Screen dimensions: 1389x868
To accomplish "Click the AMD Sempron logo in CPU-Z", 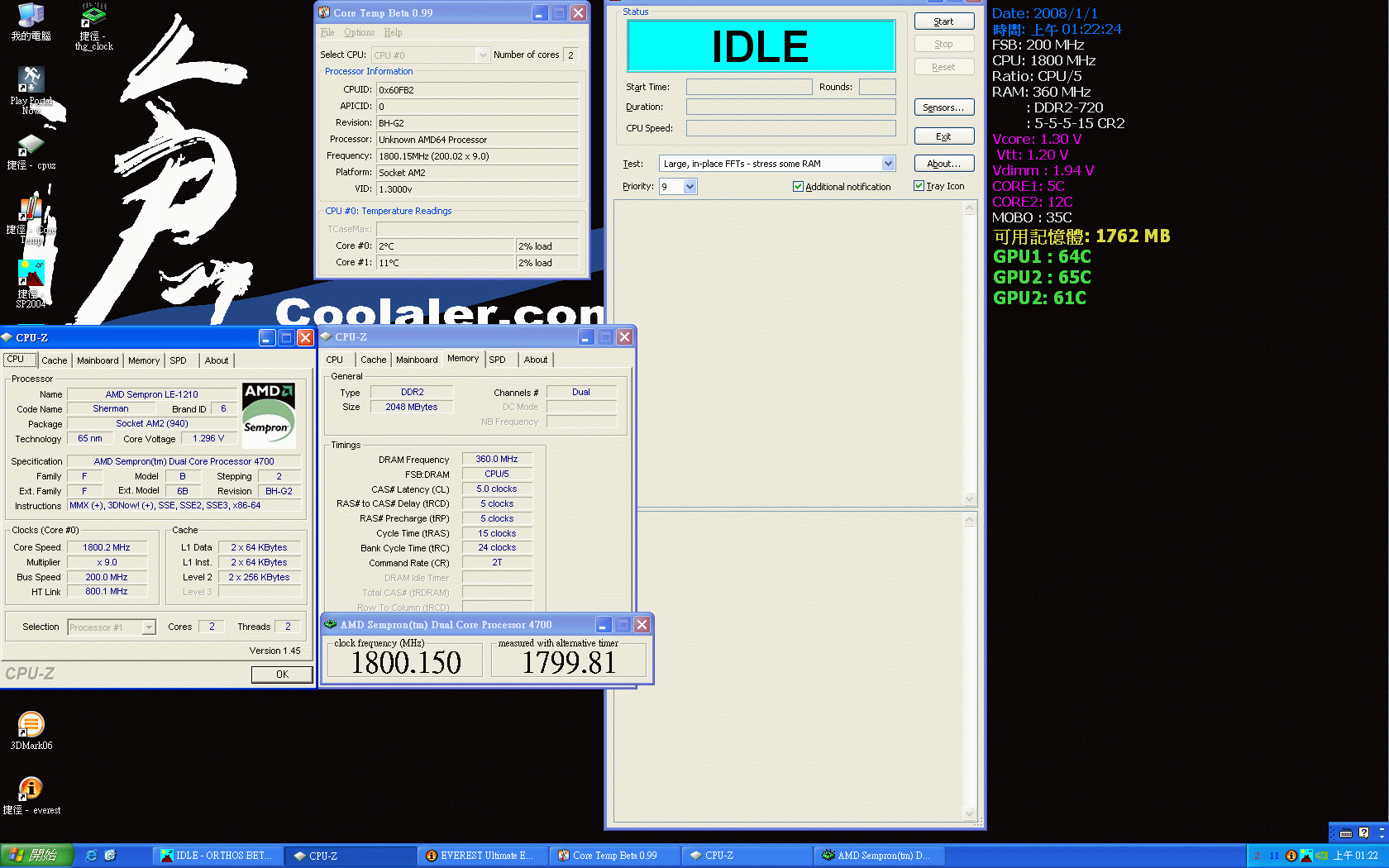I will pos(268,414).
